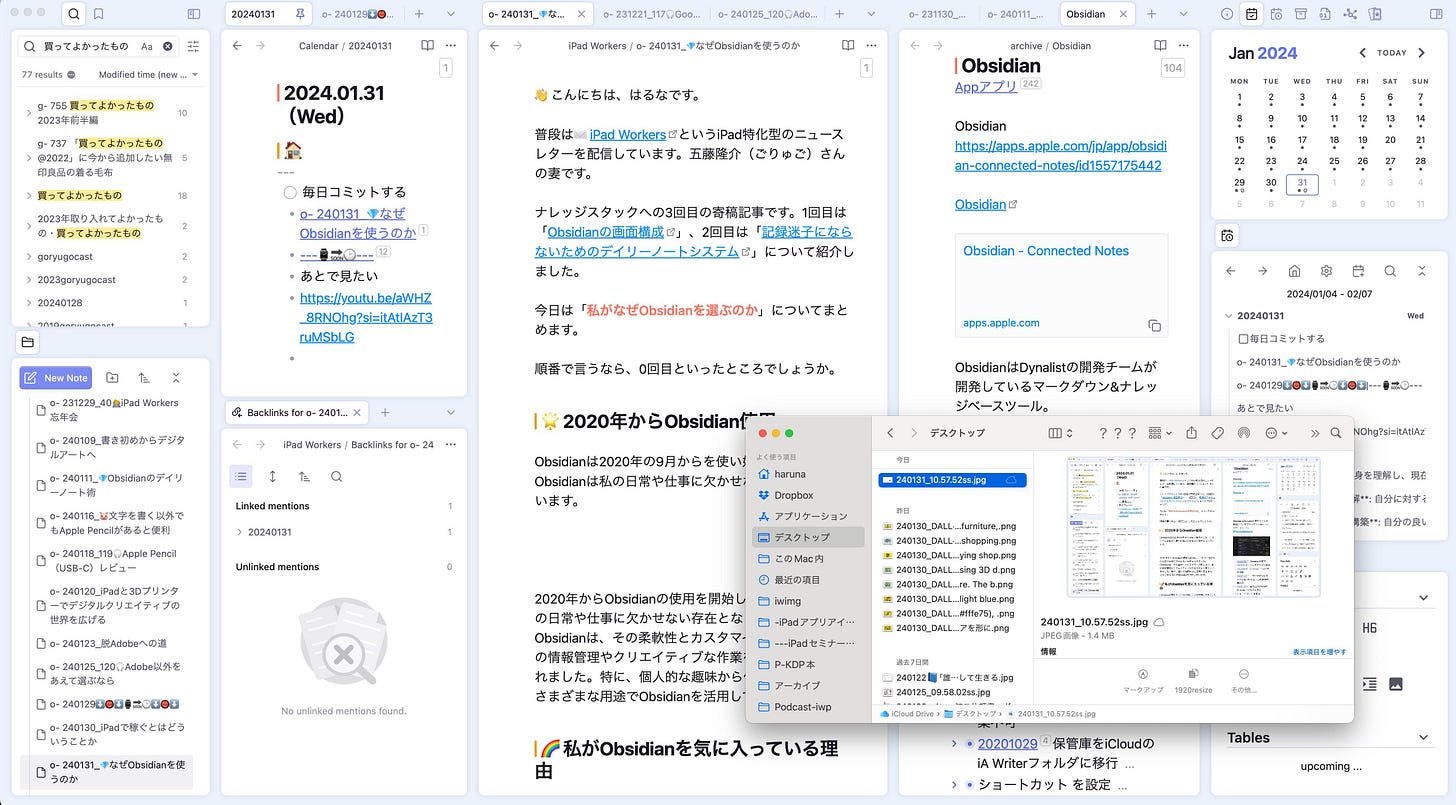Open today's daily note calendar icon
The width and height of the screenshot is (1456, 805).
[1253, 14]
